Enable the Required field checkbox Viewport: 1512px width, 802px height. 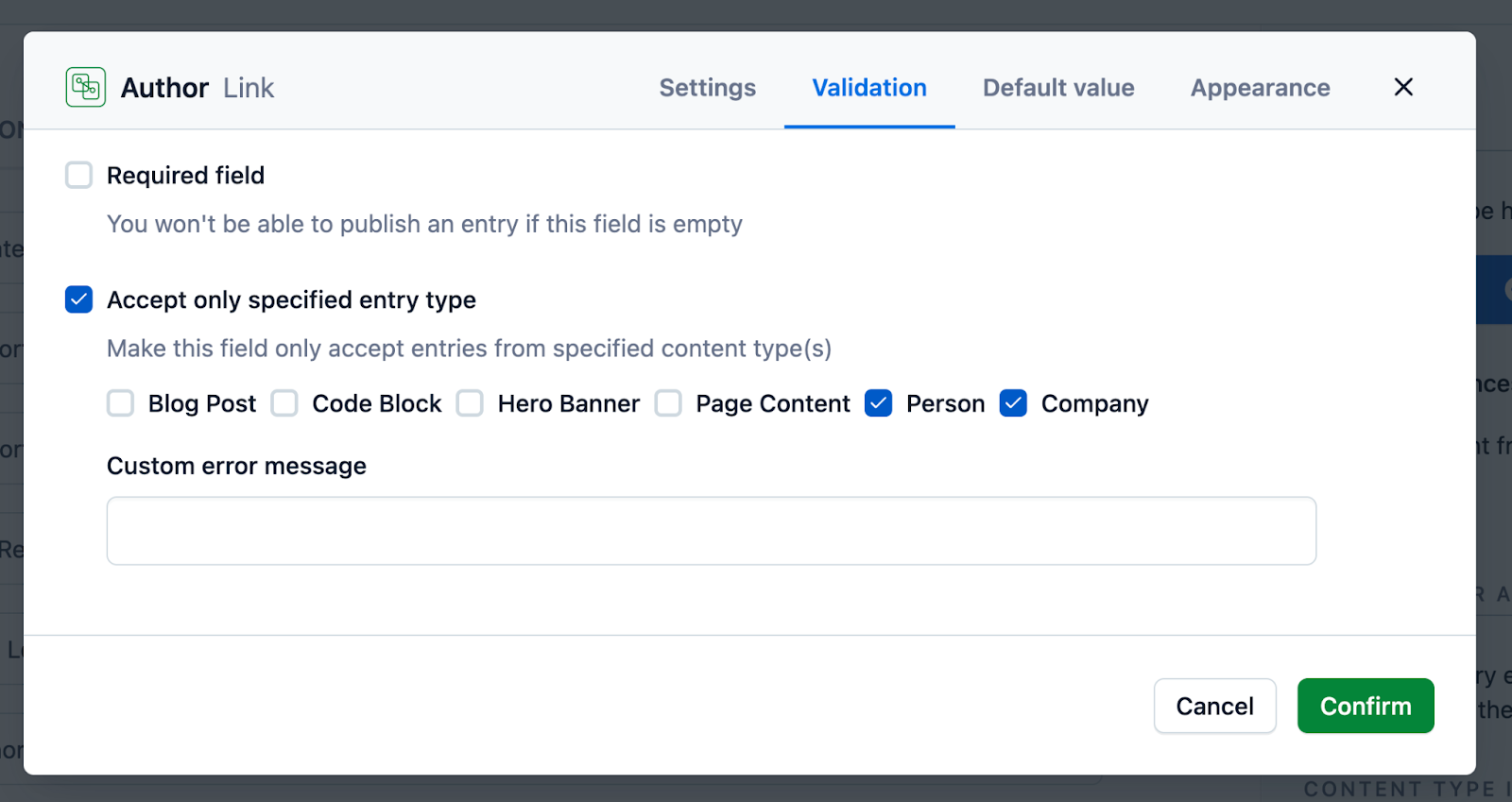[79, 176]
